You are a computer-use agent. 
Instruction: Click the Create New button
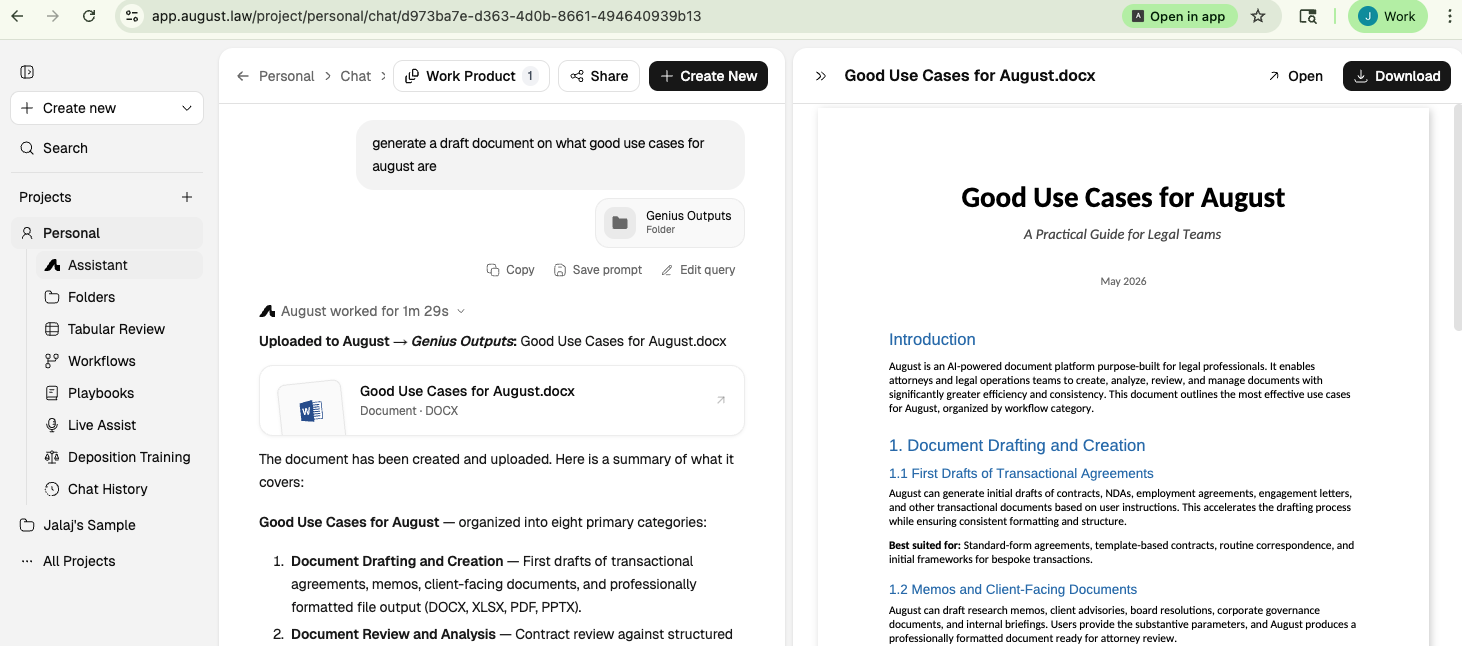click(x=708, y=76)
